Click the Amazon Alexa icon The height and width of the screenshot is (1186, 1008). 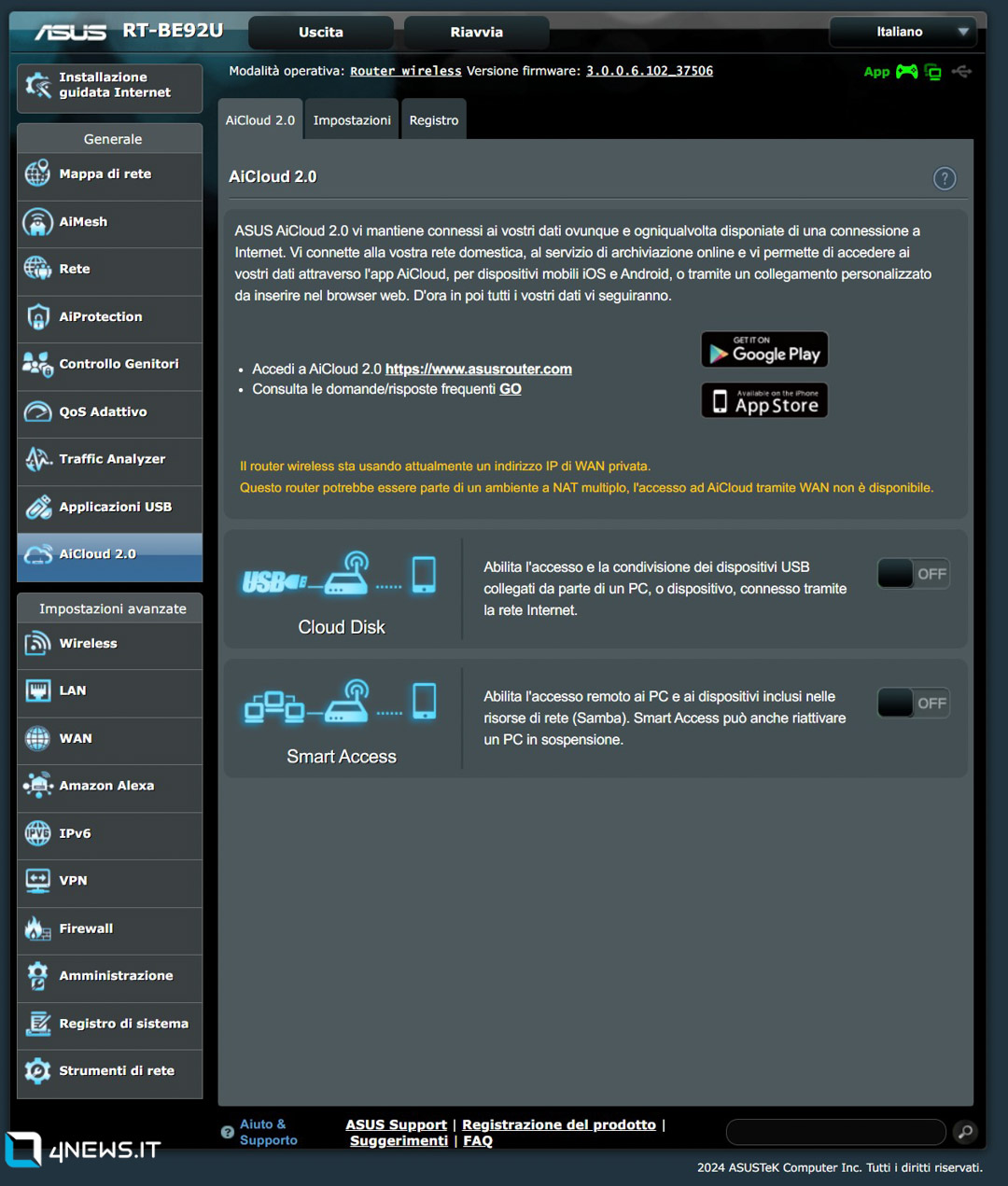tap(38, 786)
